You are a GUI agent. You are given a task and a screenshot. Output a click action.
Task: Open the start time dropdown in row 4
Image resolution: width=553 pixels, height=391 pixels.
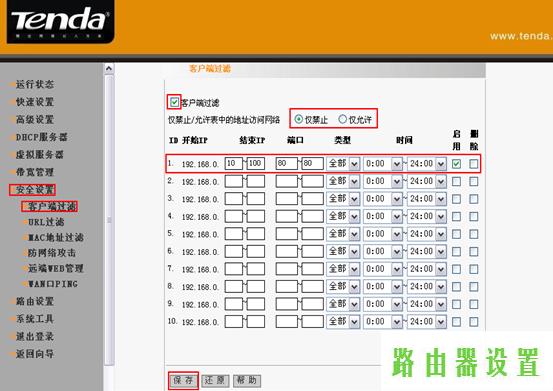383,216
